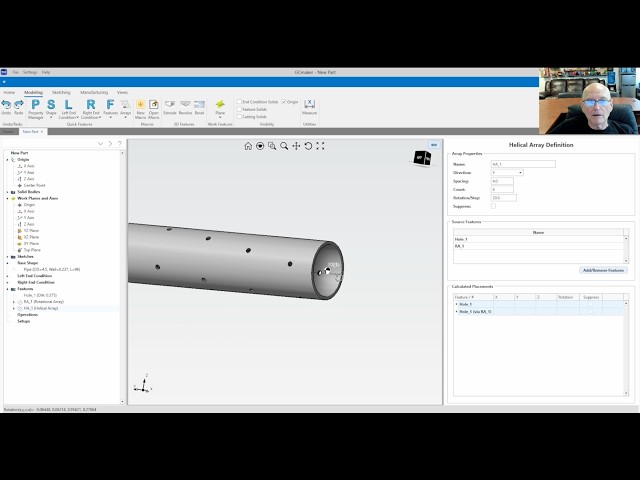This screenshot has height=480, width=640.
Task: Select the Bevel 3D feature
Action: 199,107
